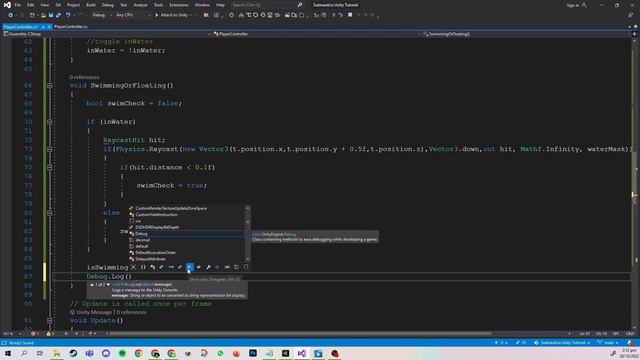This screenshot has width=640, height=360.
Task: Click the Save All toolbar icon
Action: (x=58, y=15)
